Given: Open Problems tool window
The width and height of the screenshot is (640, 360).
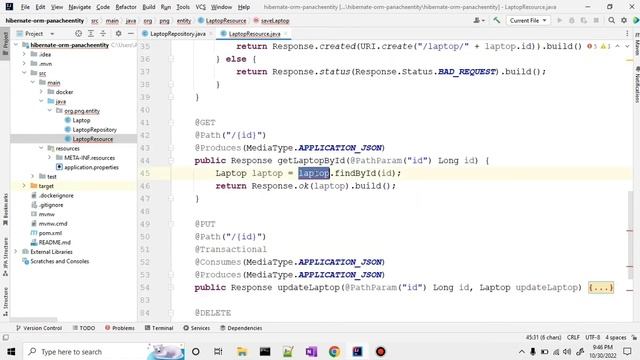Looking at the screenshot, I should pos(120,328).
